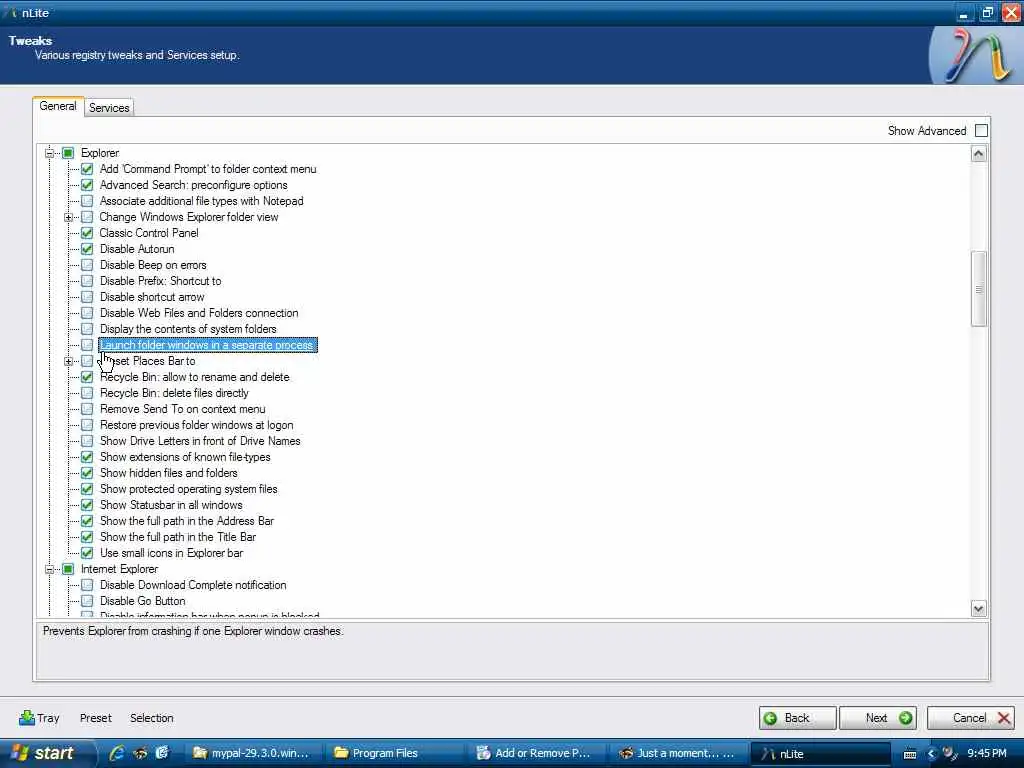Select 'Disable Prefix: Shortcut to' row
Viewport: 1024px width, 768px height.
pyautogui.click(x=161, y=281)
